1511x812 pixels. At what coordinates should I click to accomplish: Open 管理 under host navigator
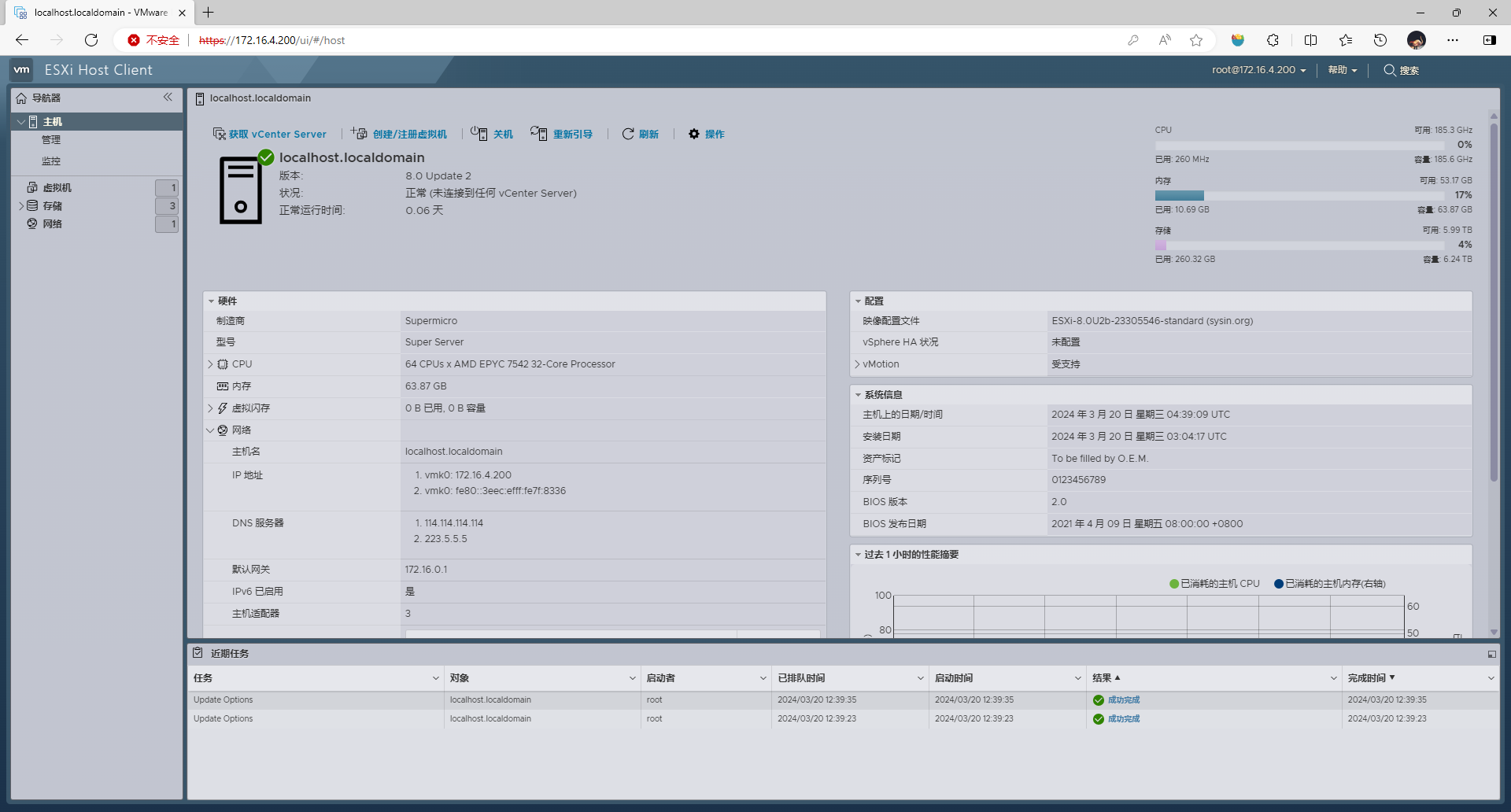(51, 140)
